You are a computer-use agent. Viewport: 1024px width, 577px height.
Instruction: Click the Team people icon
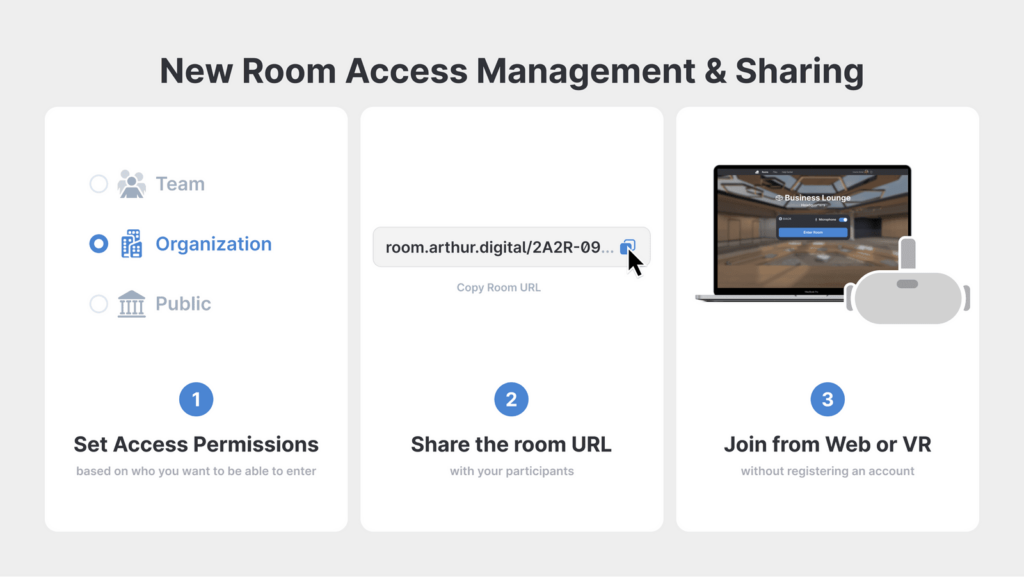[131, 184]
